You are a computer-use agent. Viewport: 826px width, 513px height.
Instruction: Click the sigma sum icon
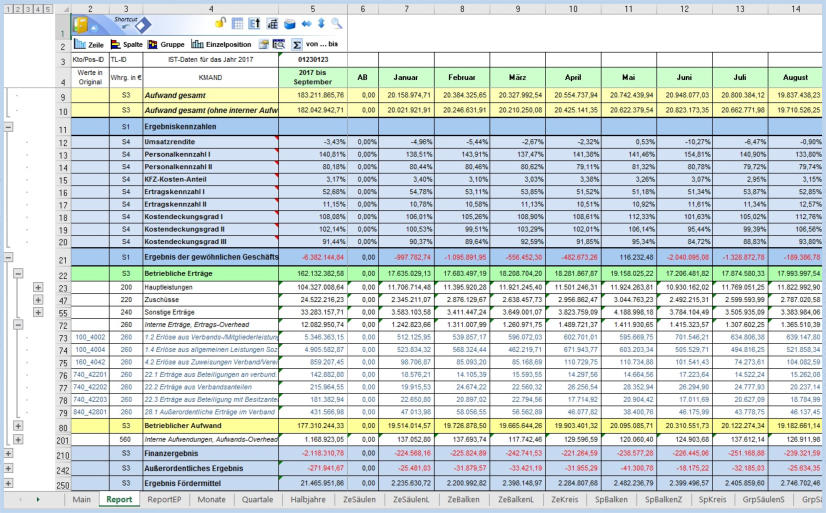pos(297,45)
